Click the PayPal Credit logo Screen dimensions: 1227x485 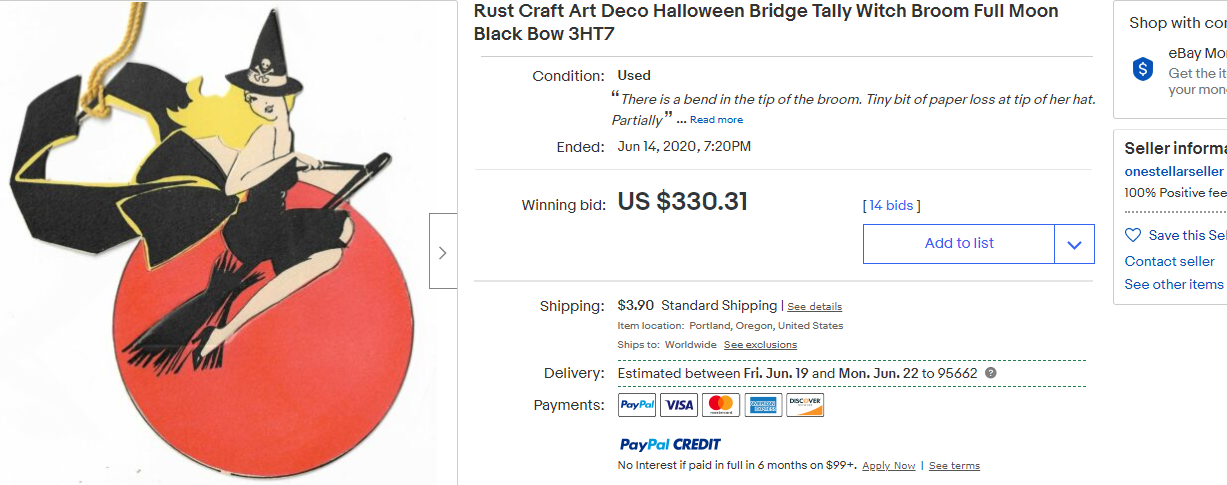(x=670, y=444)
